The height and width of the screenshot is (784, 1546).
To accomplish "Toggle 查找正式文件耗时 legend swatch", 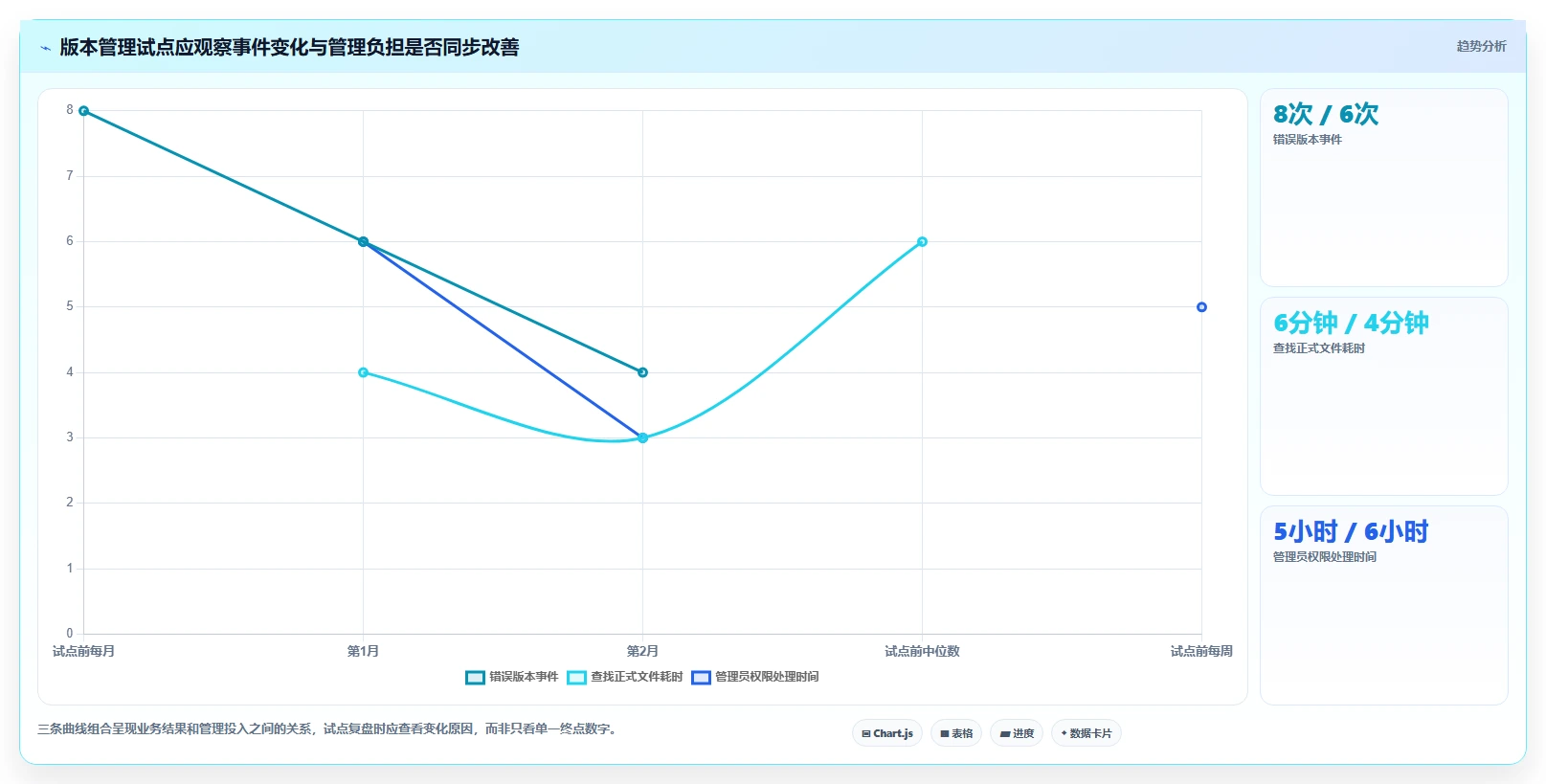I will 576,678.
